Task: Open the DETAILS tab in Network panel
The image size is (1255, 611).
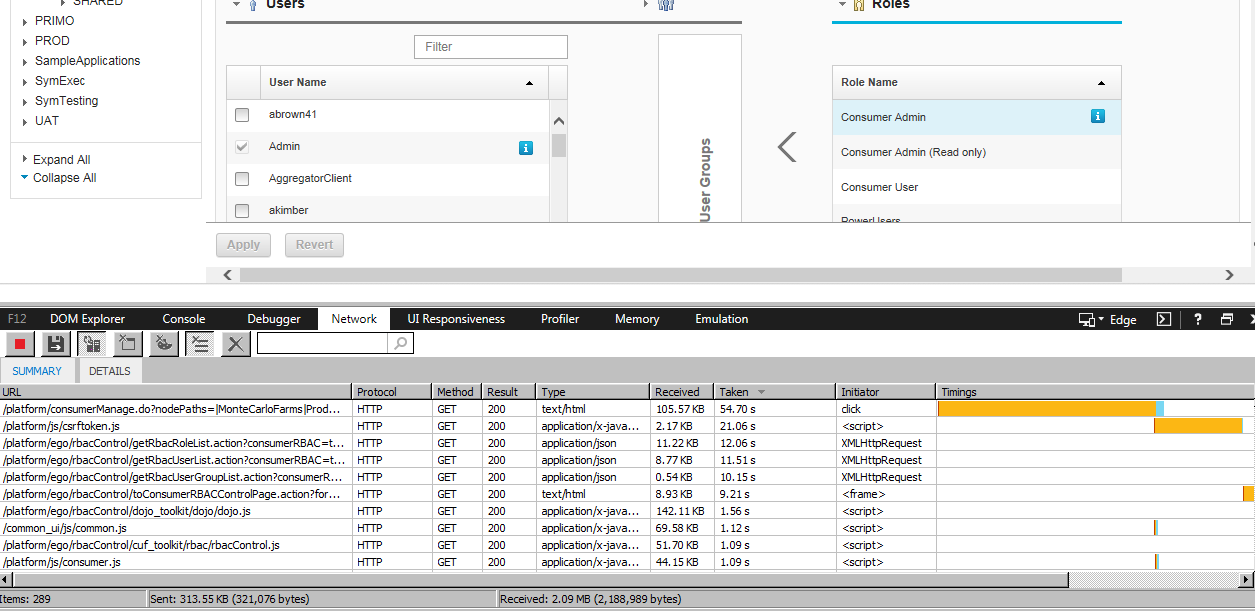Action: pos(109,371)
